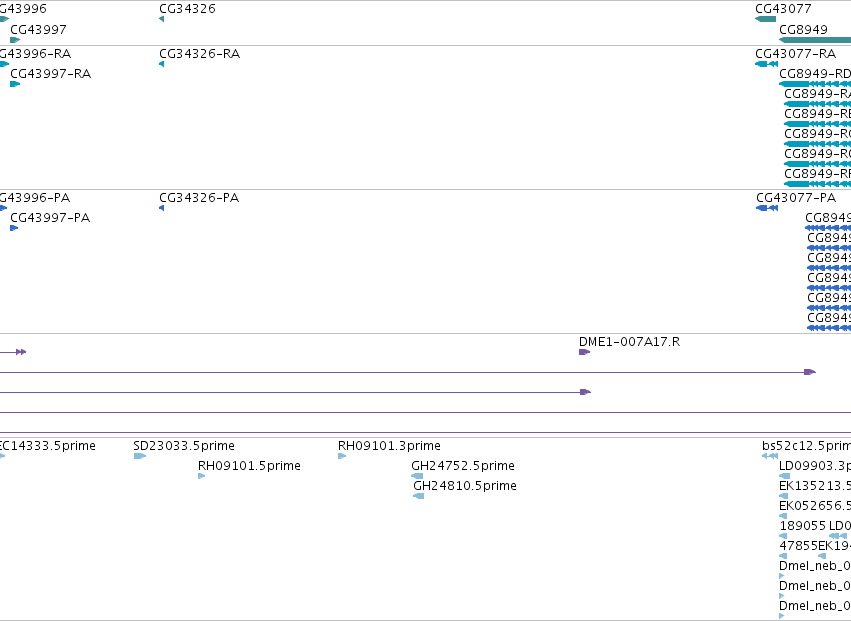Select the EK135213.5 EST label
This screenshot has width=851, height=621.
815,486
